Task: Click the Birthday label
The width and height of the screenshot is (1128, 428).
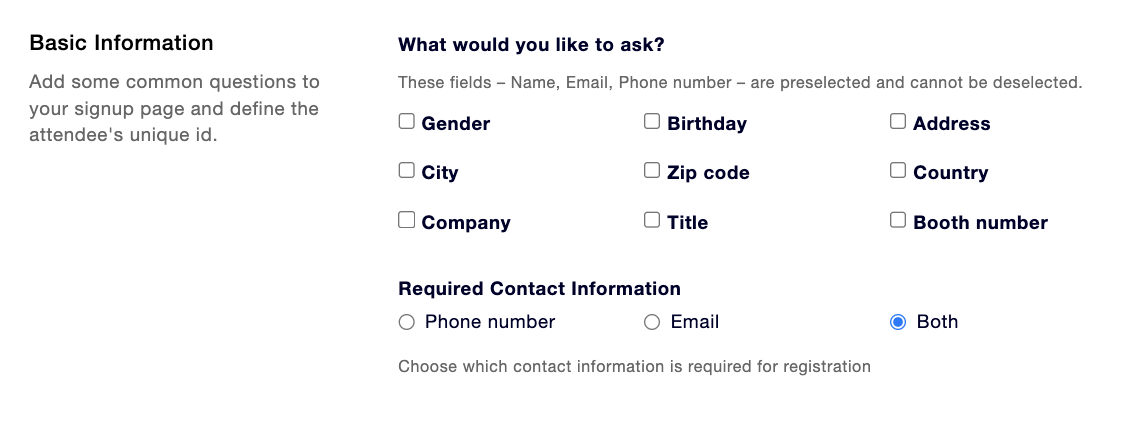Action: pos(707,124)
